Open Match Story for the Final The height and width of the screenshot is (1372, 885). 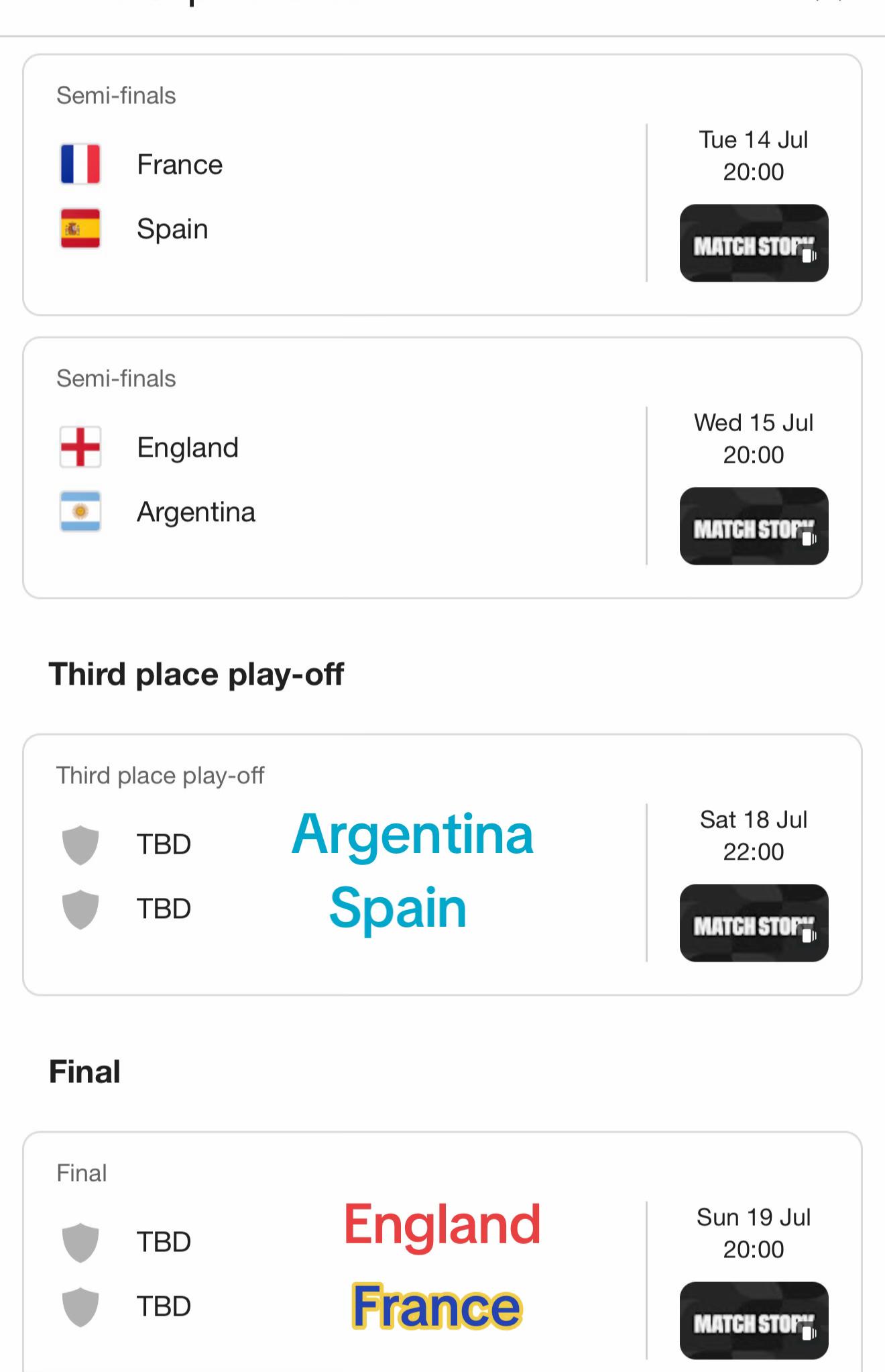point(754,1321)
